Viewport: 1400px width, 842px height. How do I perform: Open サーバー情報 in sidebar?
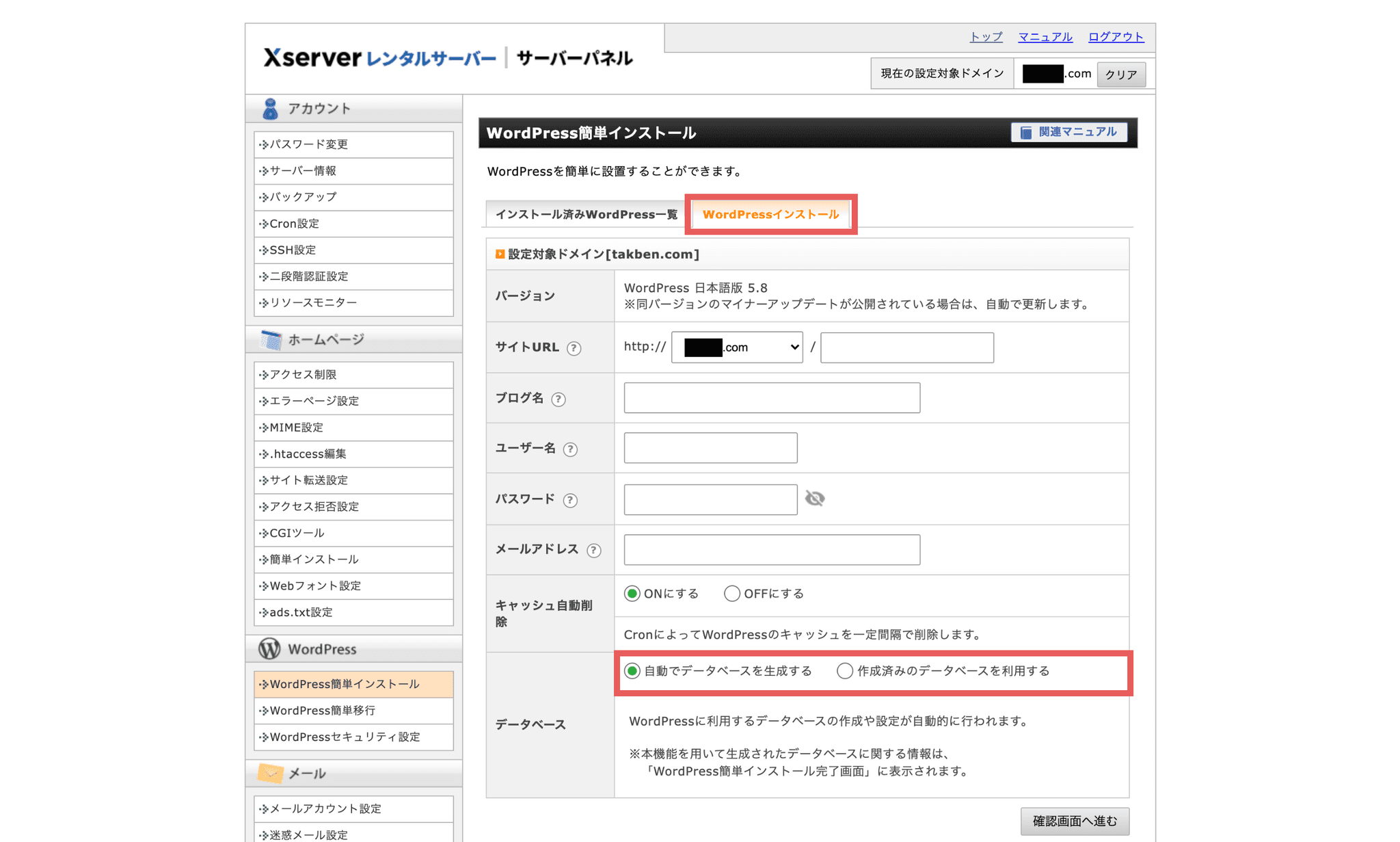353,170
